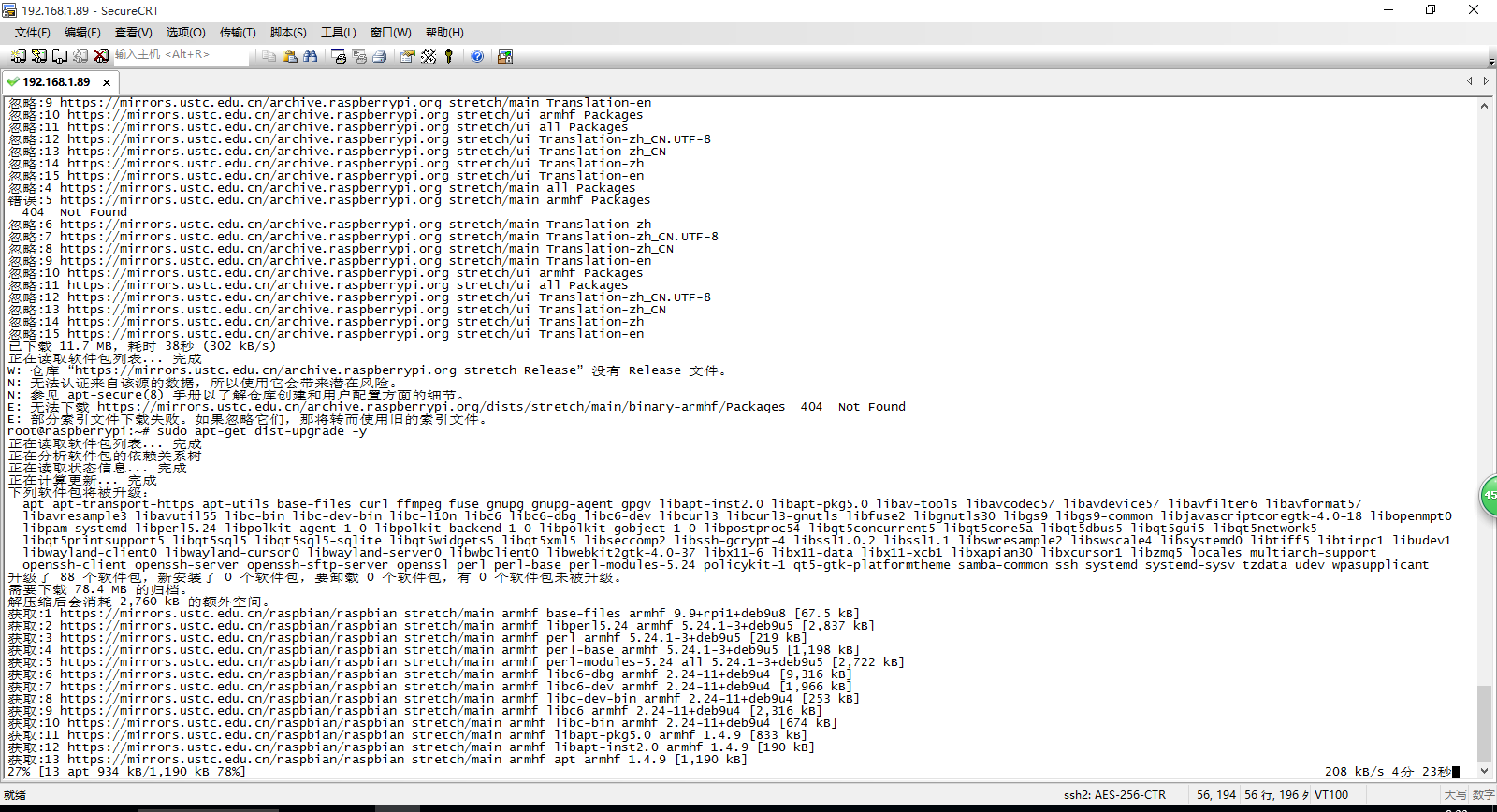The height and width of the screenshot is (812, 1497).
Task: Click the 404 Not Found indented line
Action: 75,212
